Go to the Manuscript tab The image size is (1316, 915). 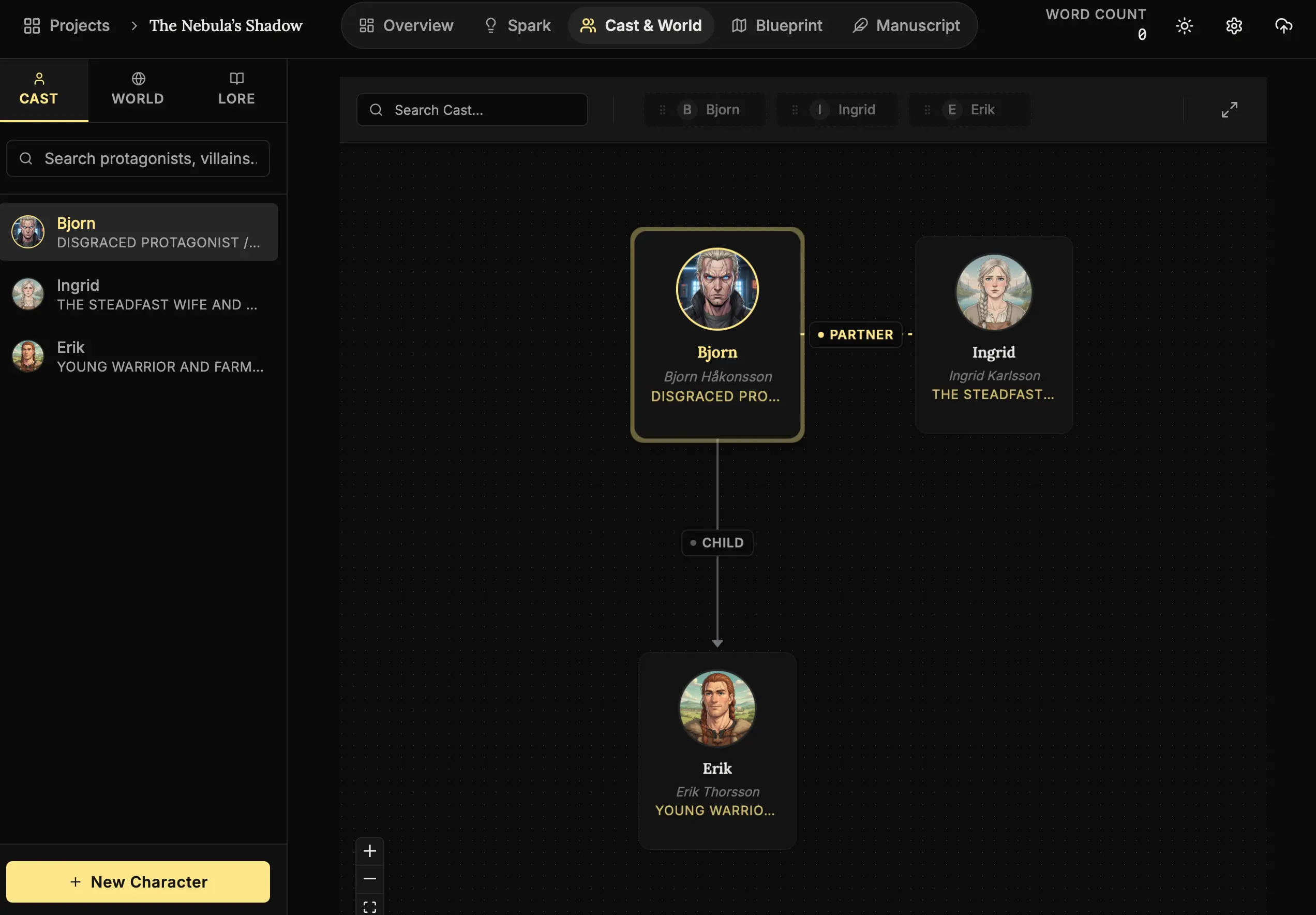(906, 26)
